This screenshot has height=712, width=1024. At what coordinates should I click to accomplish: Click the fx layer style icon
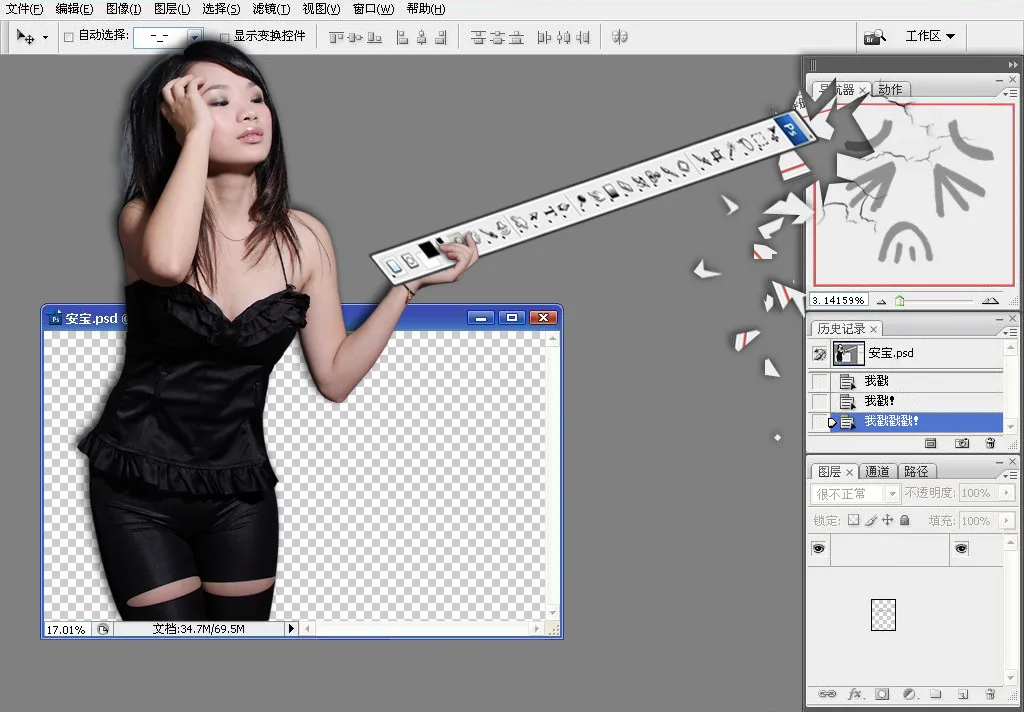[x=855, y=694]
